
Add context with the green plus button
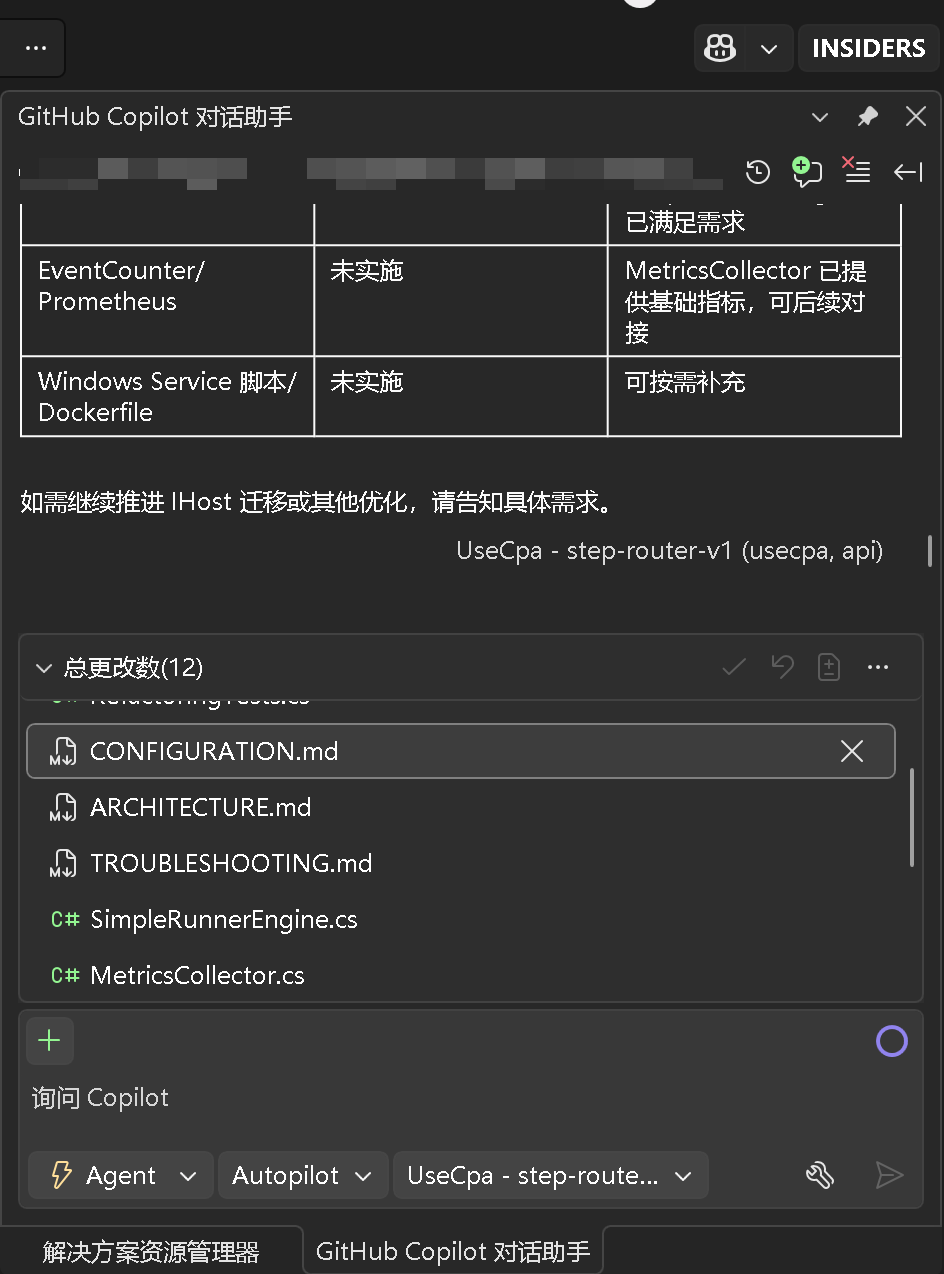tap(49, 1041)
